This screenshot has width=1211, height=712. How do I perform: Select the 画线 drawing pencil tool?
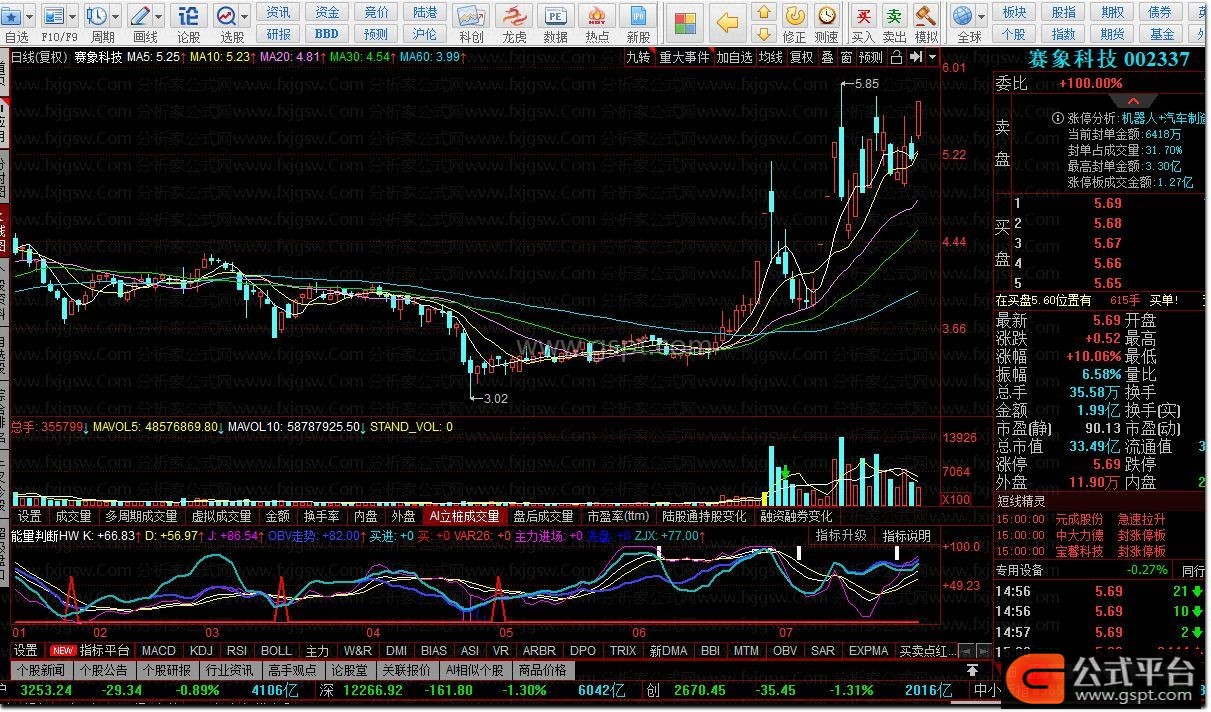tap(141, 16)
